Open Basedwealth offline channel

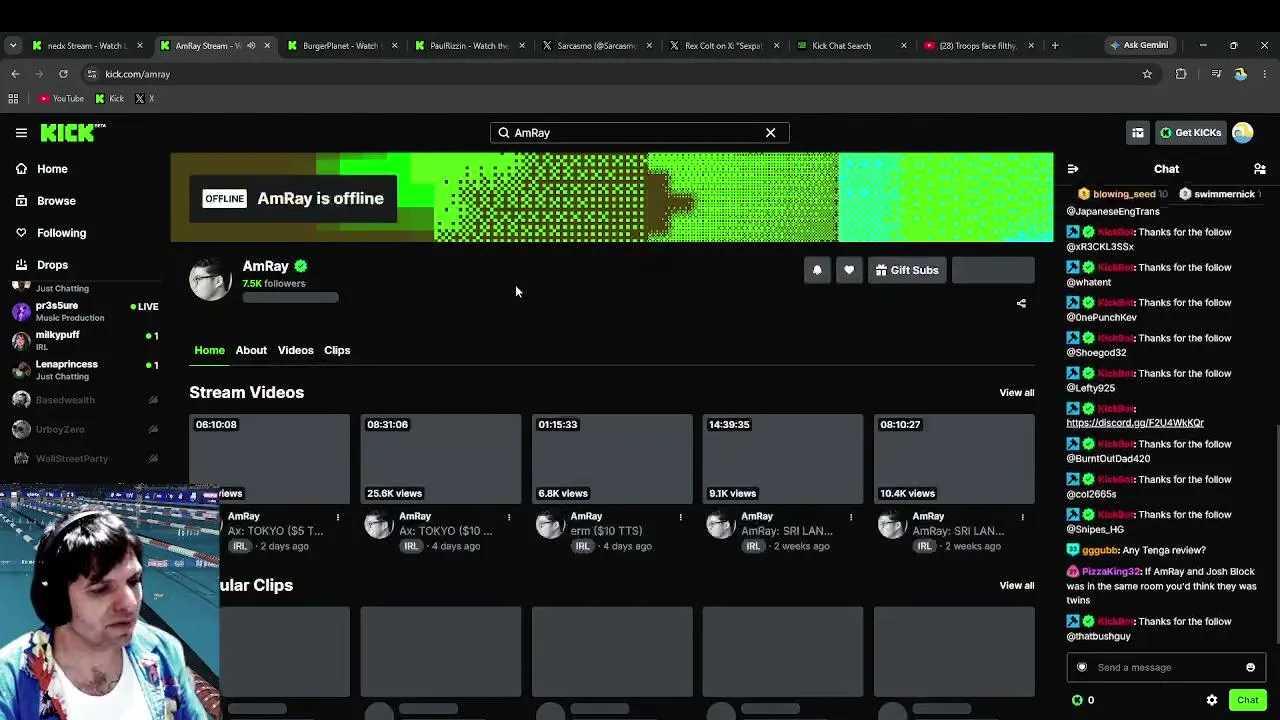tap(85, 400)
